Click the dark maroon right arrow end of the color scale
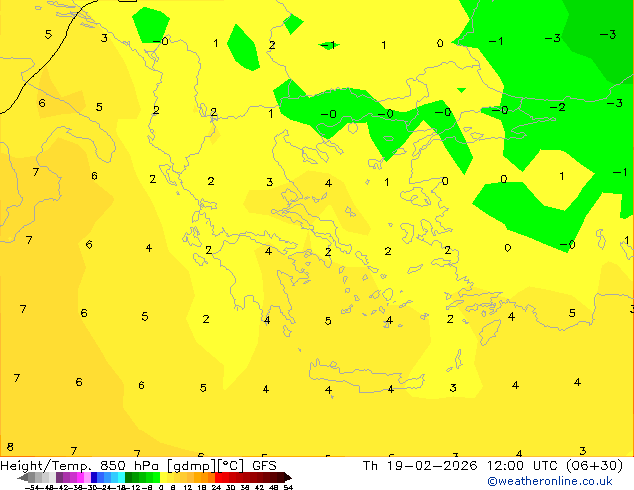Image resolution: width=634 pixels, height=490 pixels. [288, 477]
